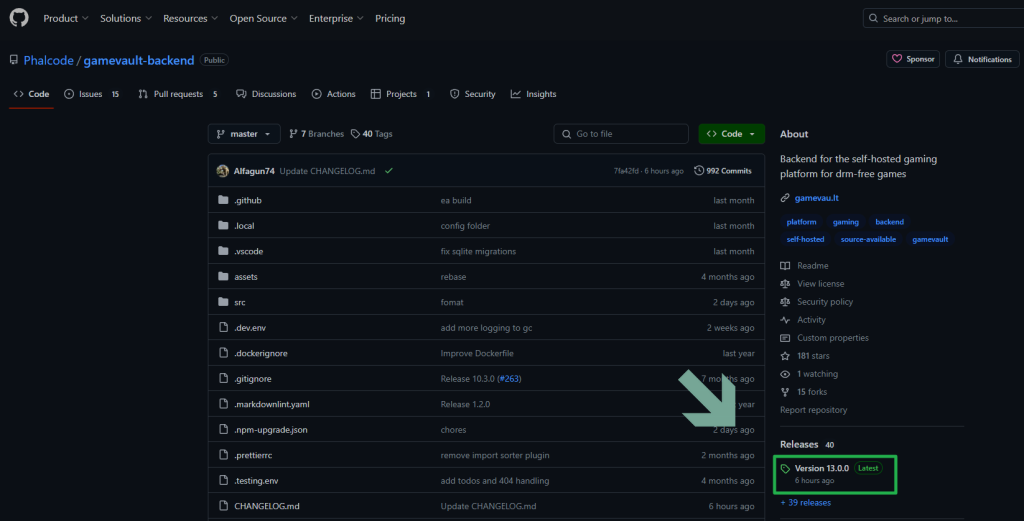Viewport: 1024px width, 521px height.
Task: Open the CHANGELOG.md file
Action: pyautogui.click(x=267, y=506)
